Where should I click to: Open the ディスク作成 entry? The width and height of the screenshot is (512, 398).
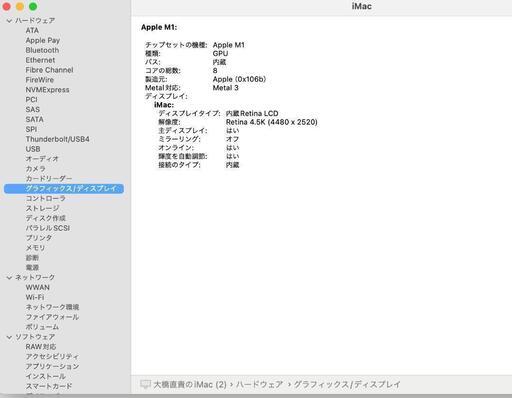[x=46, y=218]
